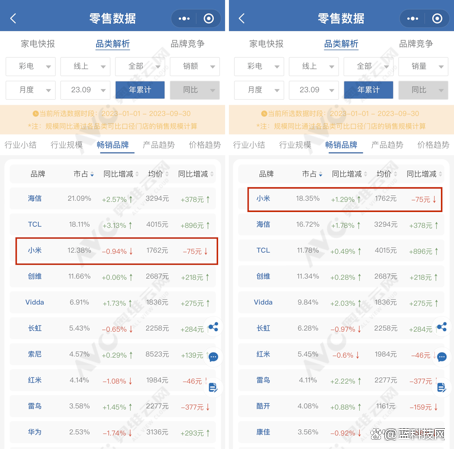Open the 销量 metric dropdown in right panel
The image size is (454, 450).
(x=423, y=67)
